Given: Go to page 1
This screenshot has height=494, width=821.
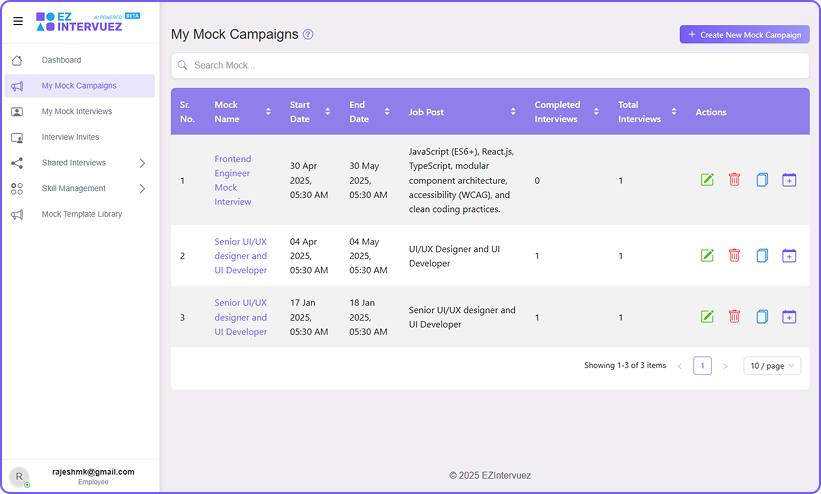Looking at the screenshot, I should coord(702,366).
